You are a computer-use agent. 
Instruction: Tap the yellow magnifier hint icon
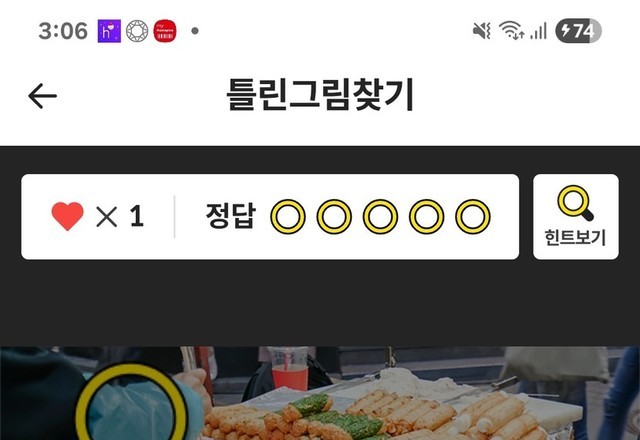click(x=576, y=203)
